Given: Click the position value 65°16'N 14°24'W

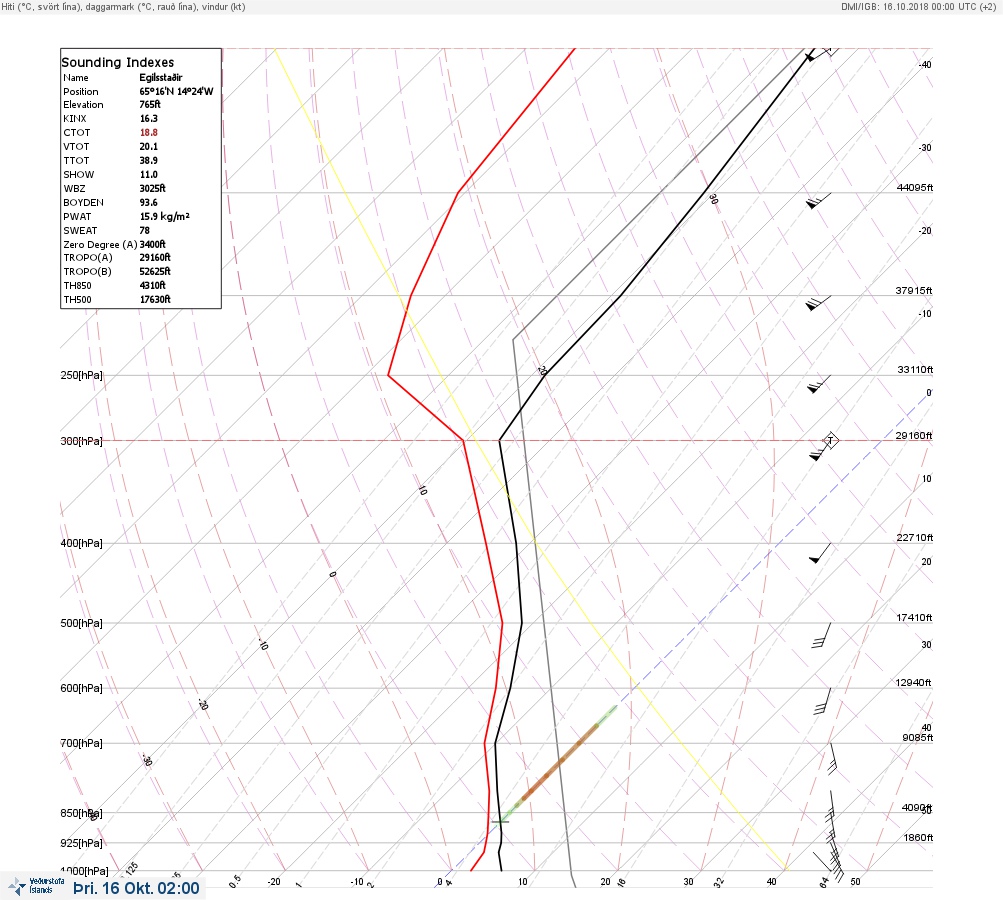Looking at the screenshot, I should point(176,91).
